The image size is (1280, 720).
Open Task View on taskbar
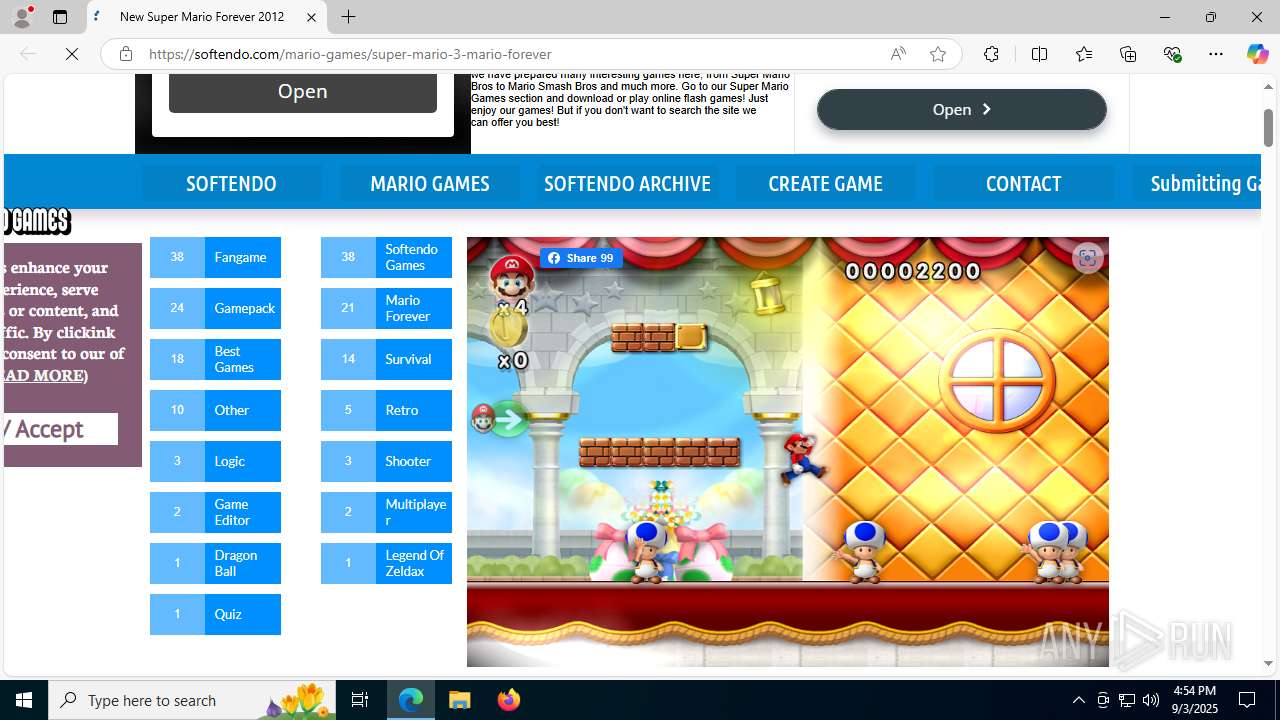[x=360, y=700]
